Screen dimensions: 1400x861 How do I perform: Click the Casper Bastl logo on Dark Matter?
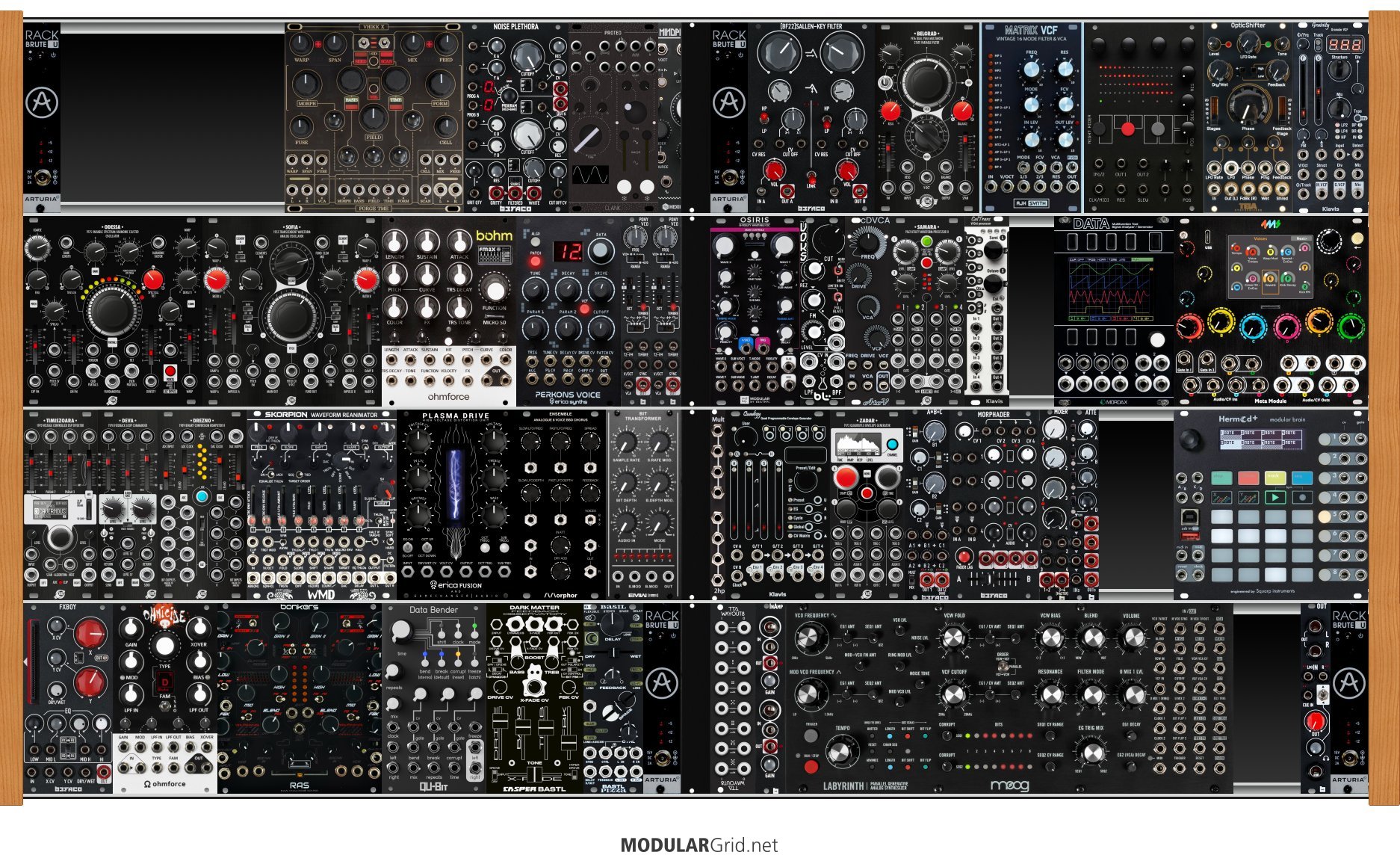(534, 789)
